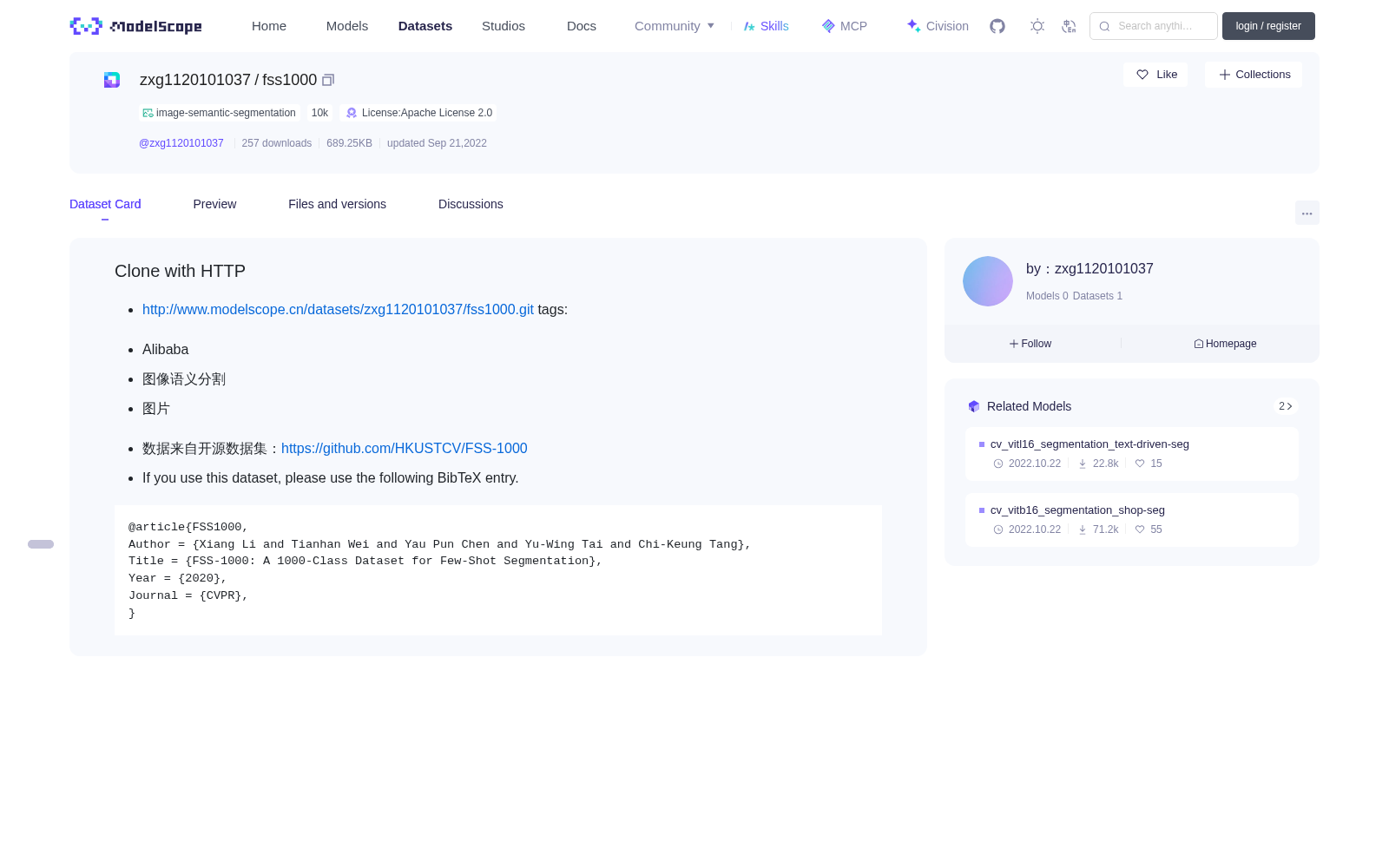The image size is (1389, 868).
Task: Open @zxg1120101037 profile link
Action: click(x=181, y=143)
